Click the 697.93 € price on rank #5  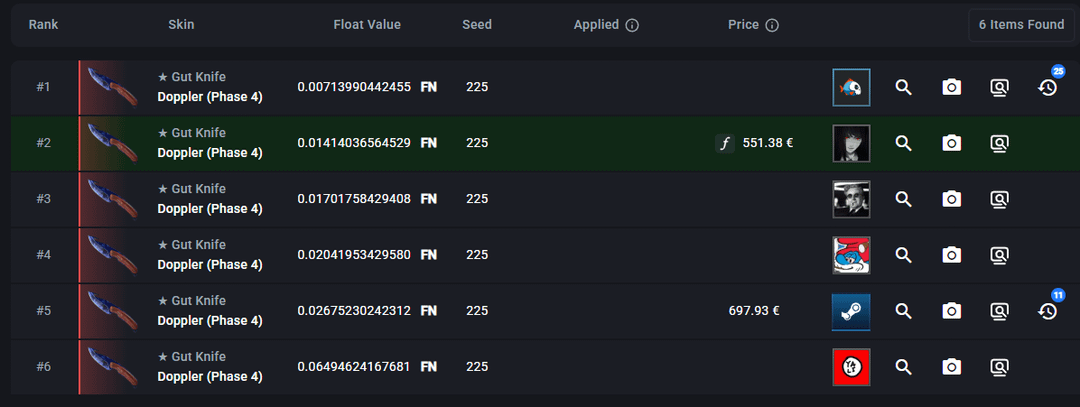pyautogui.click(x=754, y=311)
